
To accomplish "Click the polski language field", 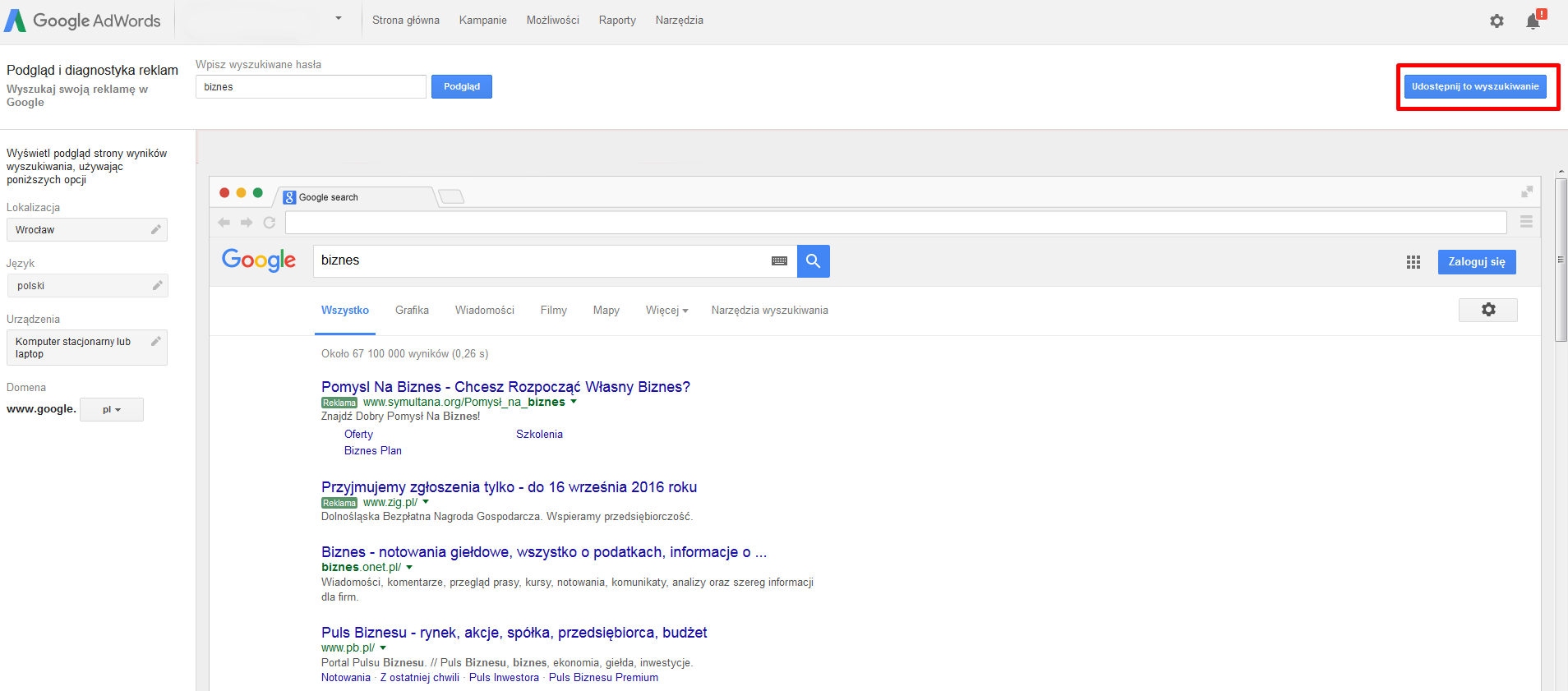I will [x=87, y=285].
